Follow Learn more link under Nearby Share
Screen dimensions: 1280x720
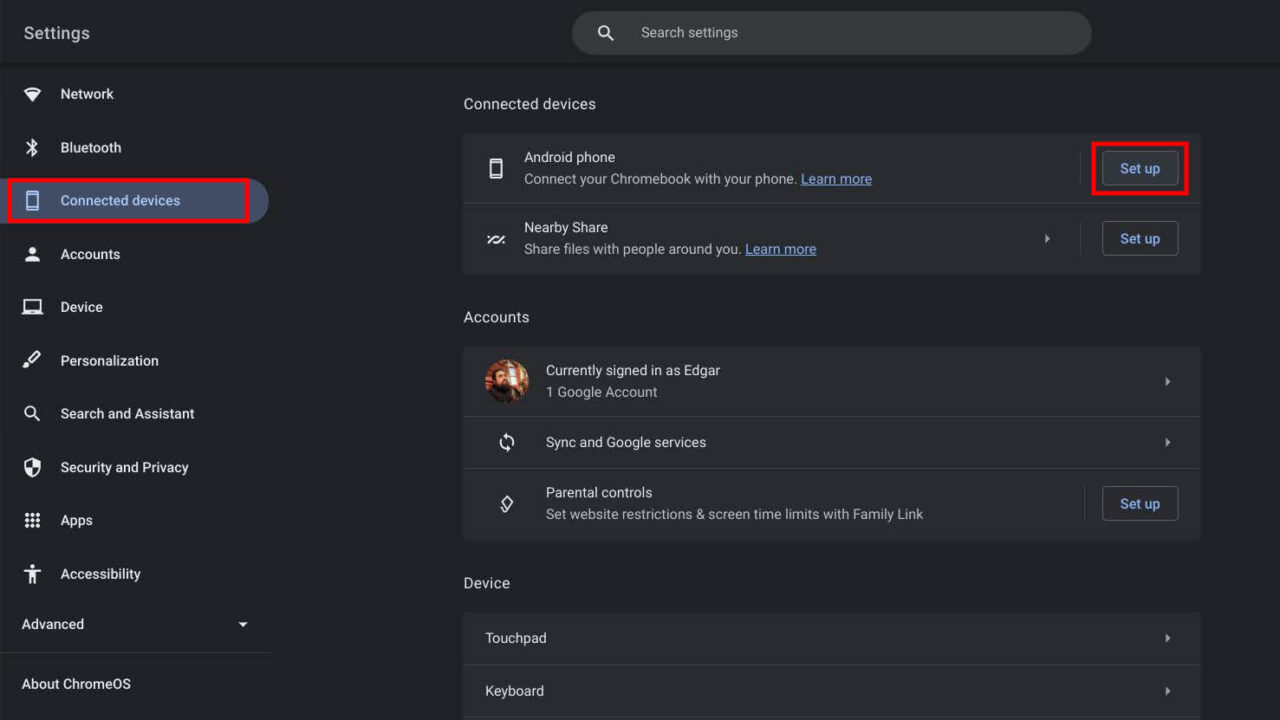coord(780,250)
